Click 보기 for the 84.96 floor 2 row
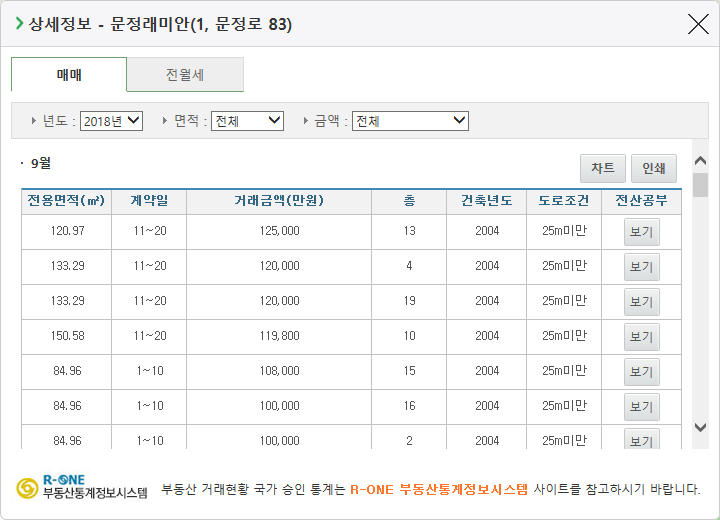The height and width of the screenshot is (520, 720). coord(641,439)
